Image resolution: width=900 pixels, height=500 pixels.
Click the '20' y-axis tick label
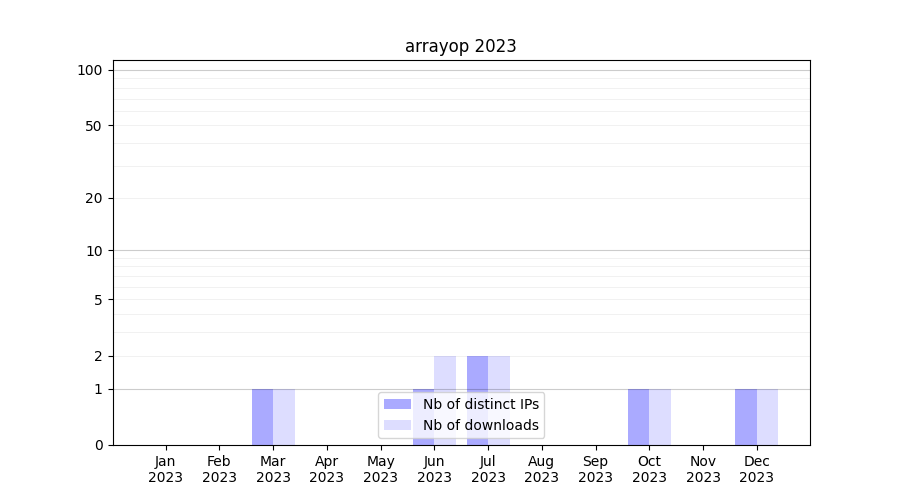tap(94, 198)
